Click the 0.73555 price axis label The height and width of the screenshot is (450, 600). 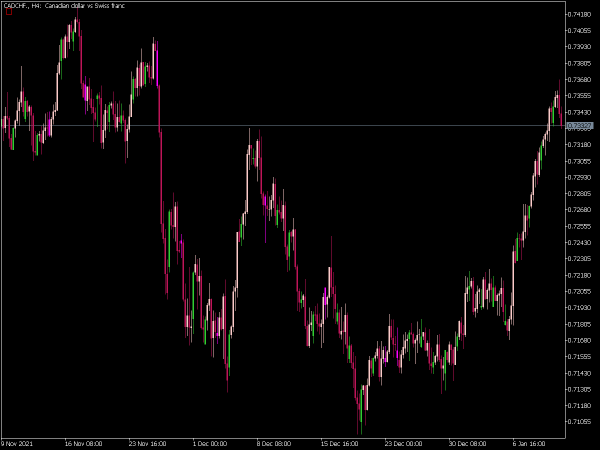579,96
